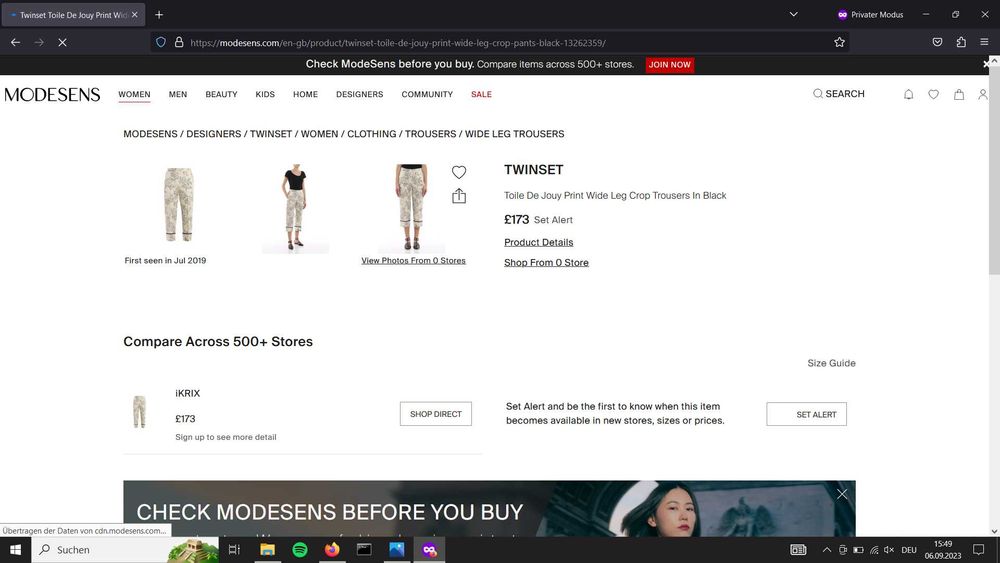Open BEAUTY navigation menu
Image resolution: width=1000 pixels, height=563 pixels.
pyautogui.click(x=221, y=94)
